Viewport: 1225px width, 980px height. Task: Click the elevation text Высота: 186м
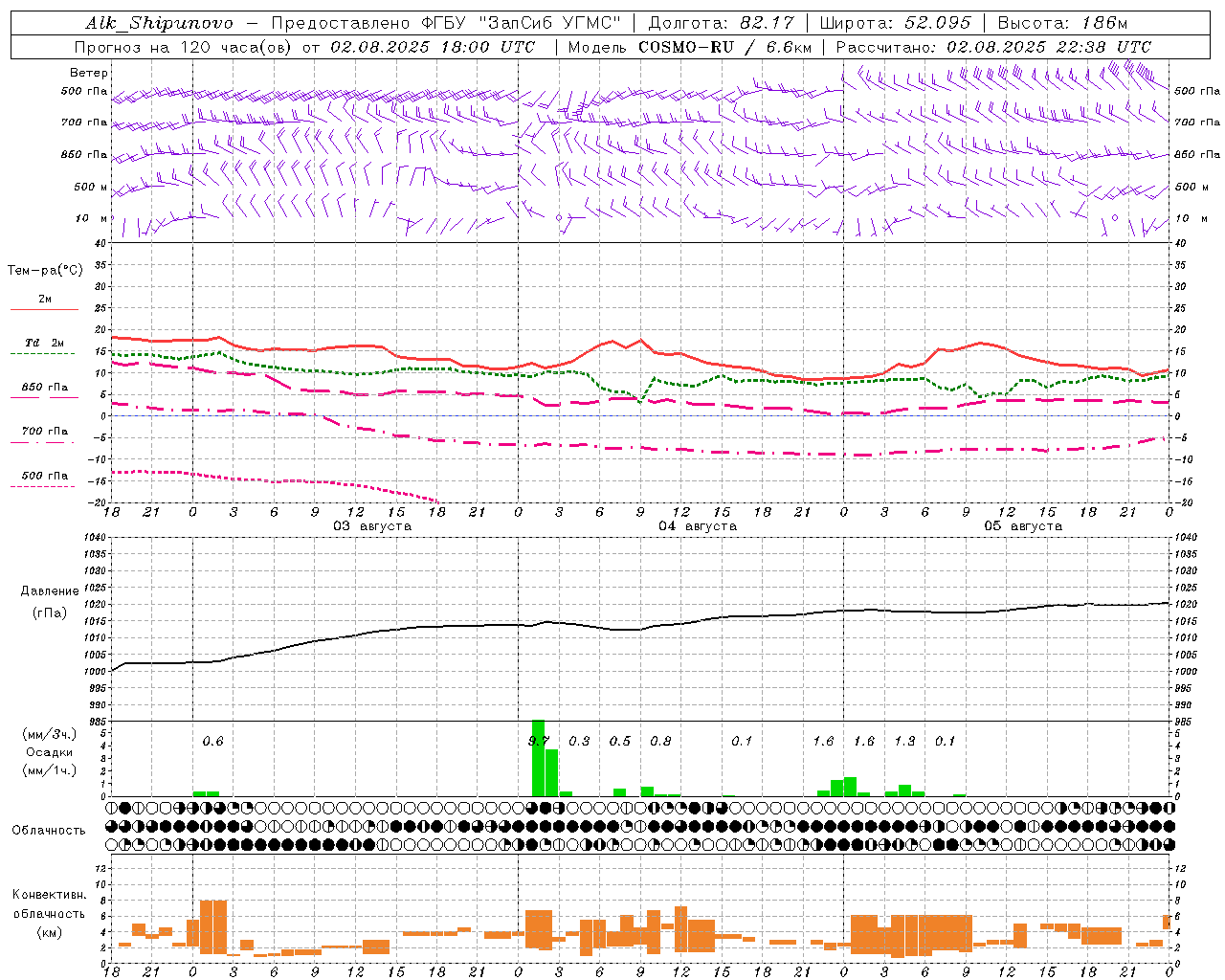click(1062, 23)
